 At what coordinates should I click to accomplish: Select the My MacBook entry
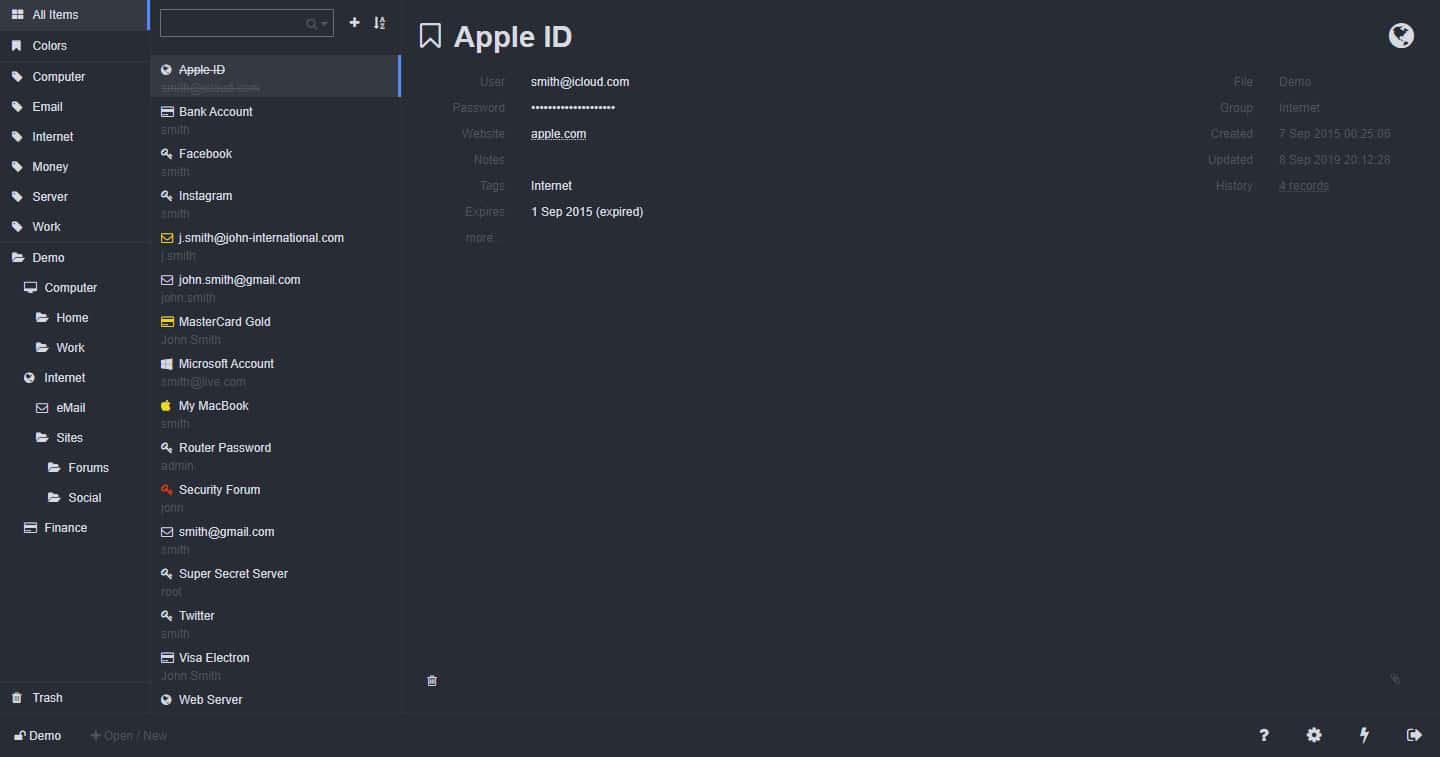click(275, 412)
